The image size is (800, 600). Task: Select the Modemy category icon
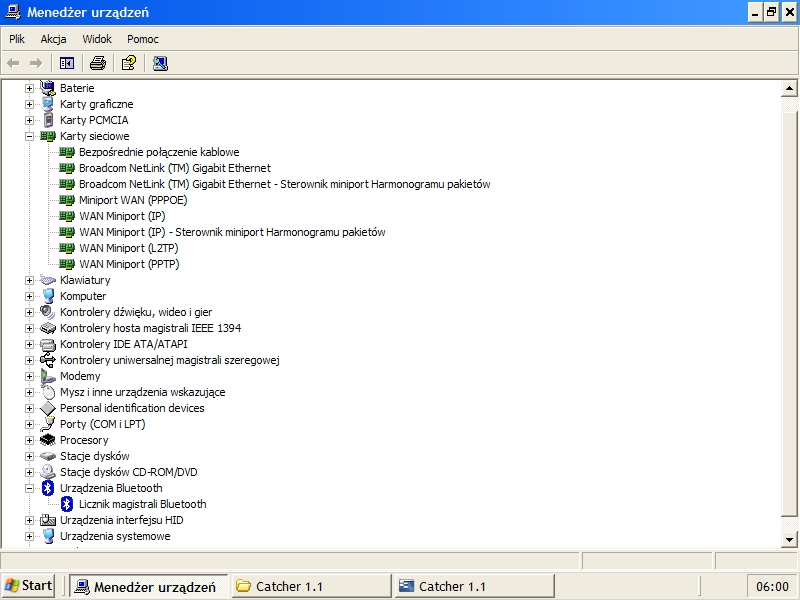click(x=47, y=376)
